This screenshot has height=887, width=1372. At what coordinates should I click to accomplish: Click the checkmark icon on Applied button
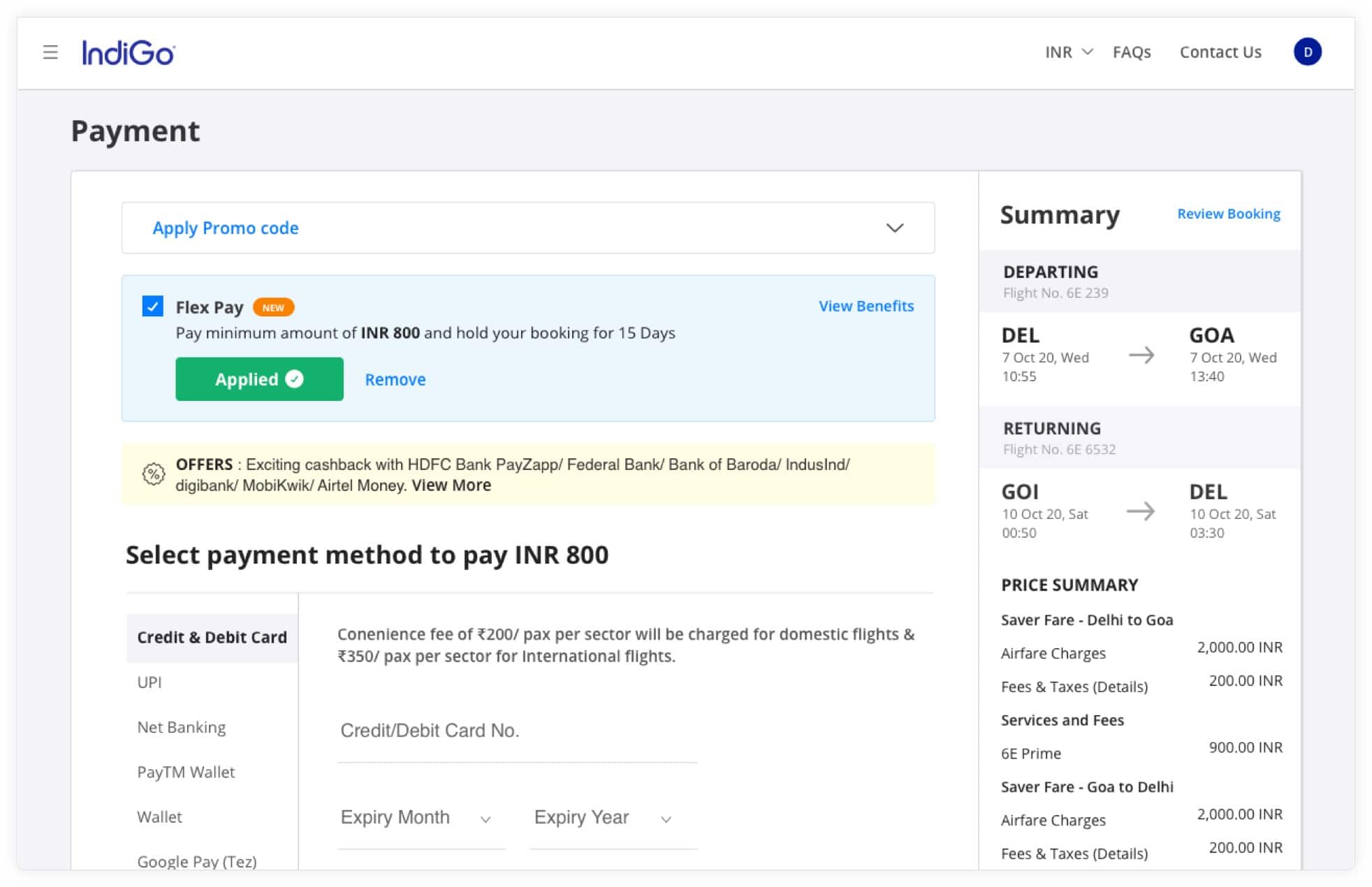[x=295, y=379]
